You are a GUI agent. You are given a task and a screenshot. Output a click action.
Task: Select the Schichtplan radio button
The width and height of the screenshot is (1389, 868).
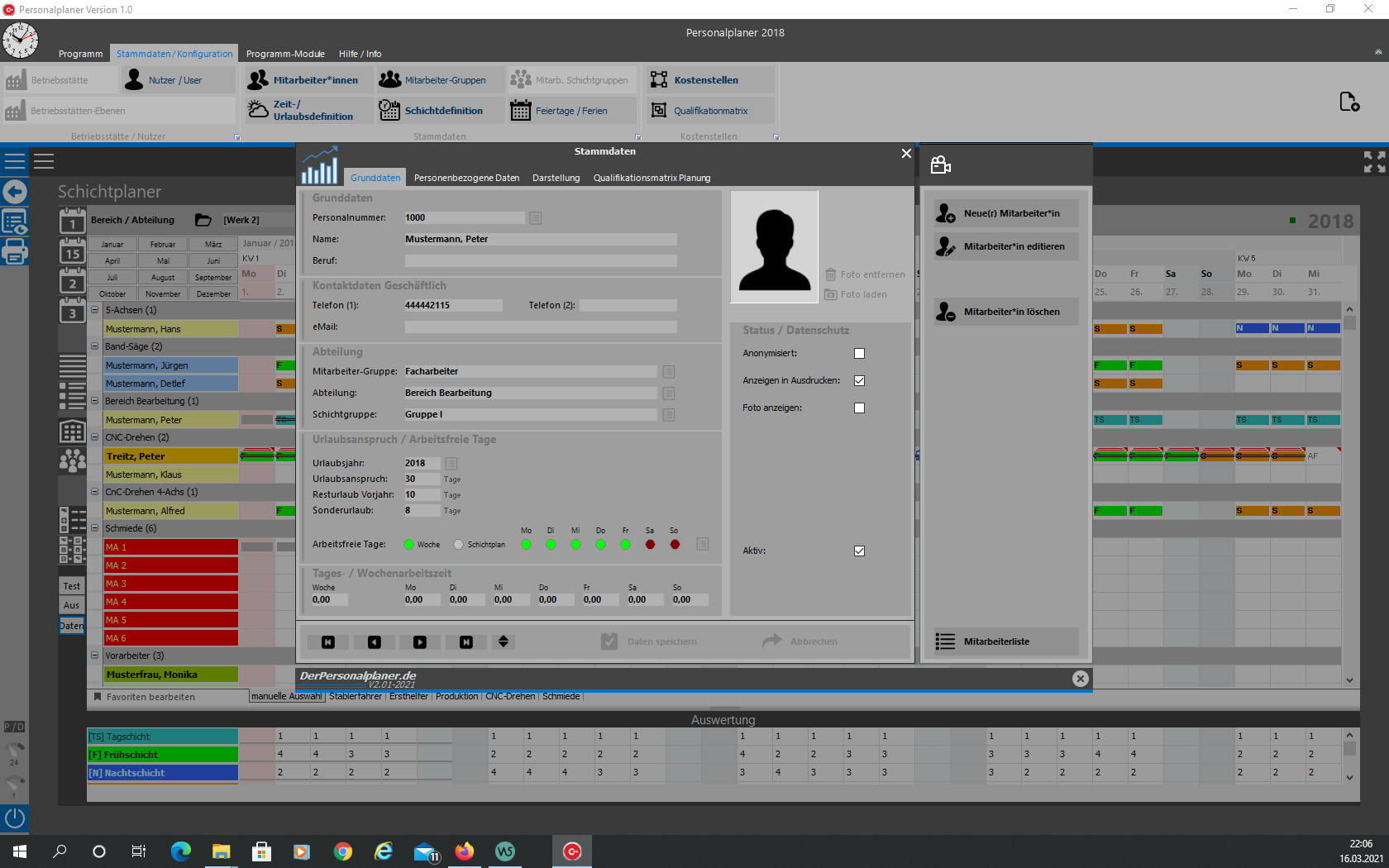(459, 545)
